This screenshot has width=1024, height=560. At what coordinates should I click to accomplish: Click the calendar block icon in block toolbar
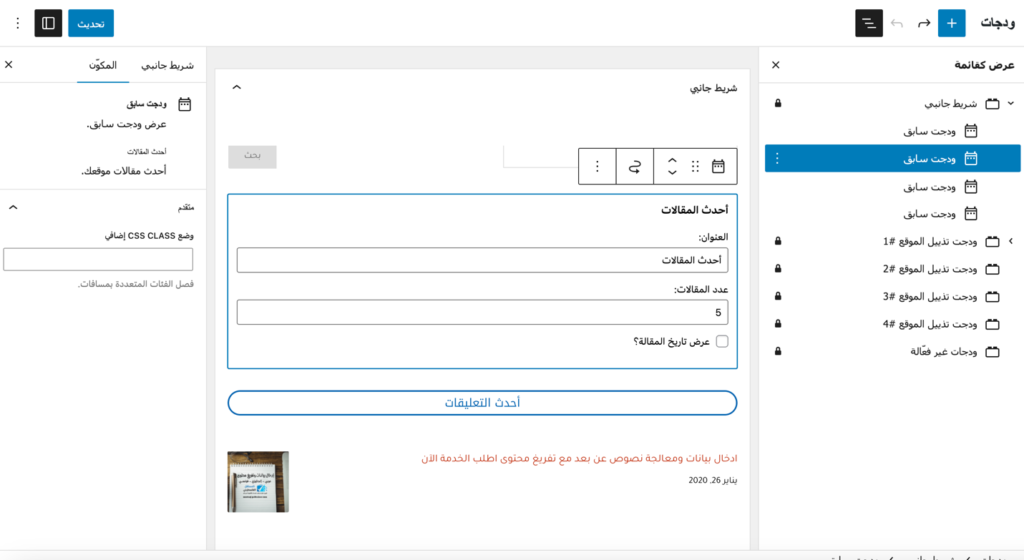tap(718, 166)
